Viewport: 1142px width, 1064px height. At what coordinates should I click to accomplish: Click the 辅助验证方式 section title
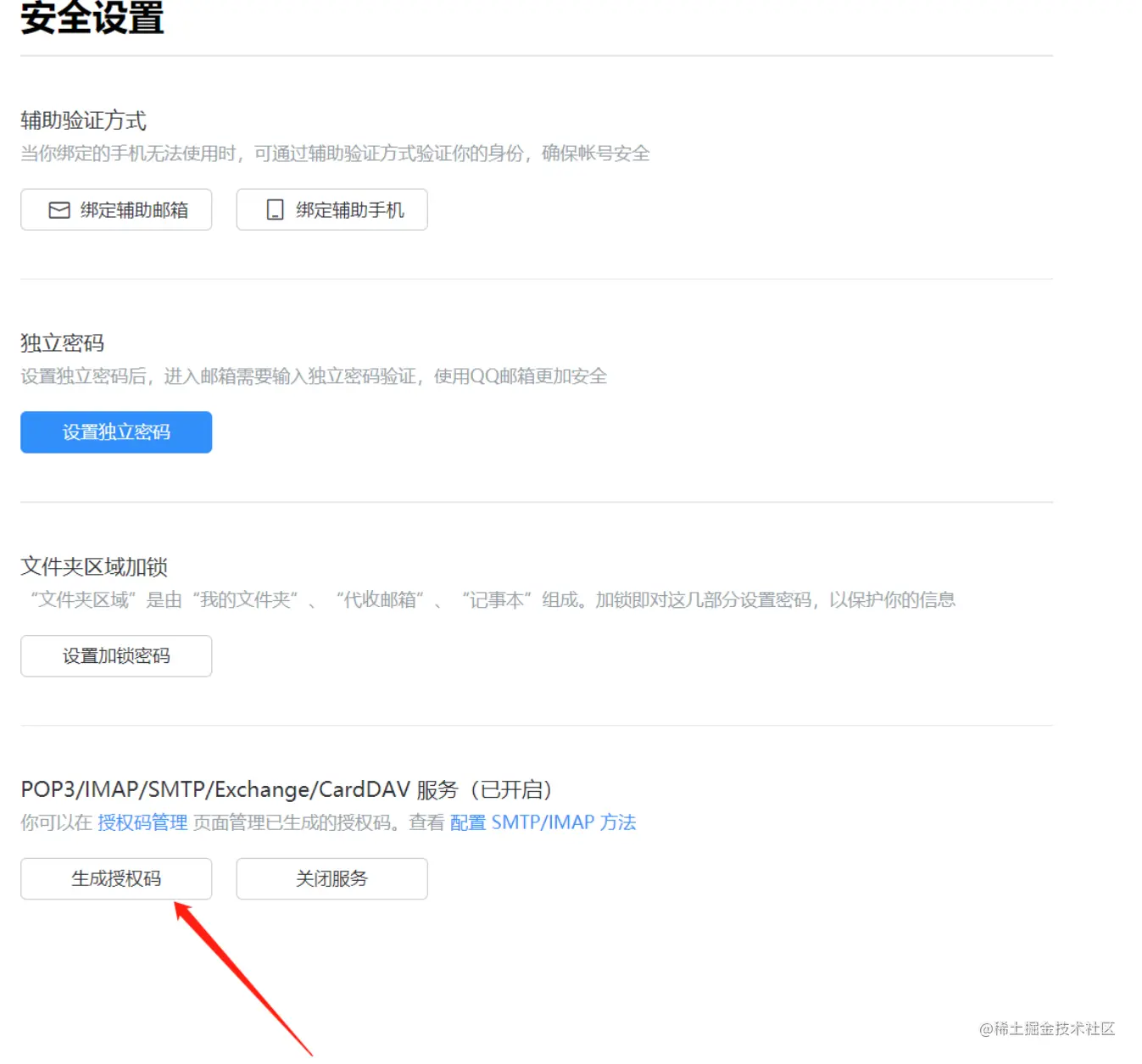pos(83,120)
